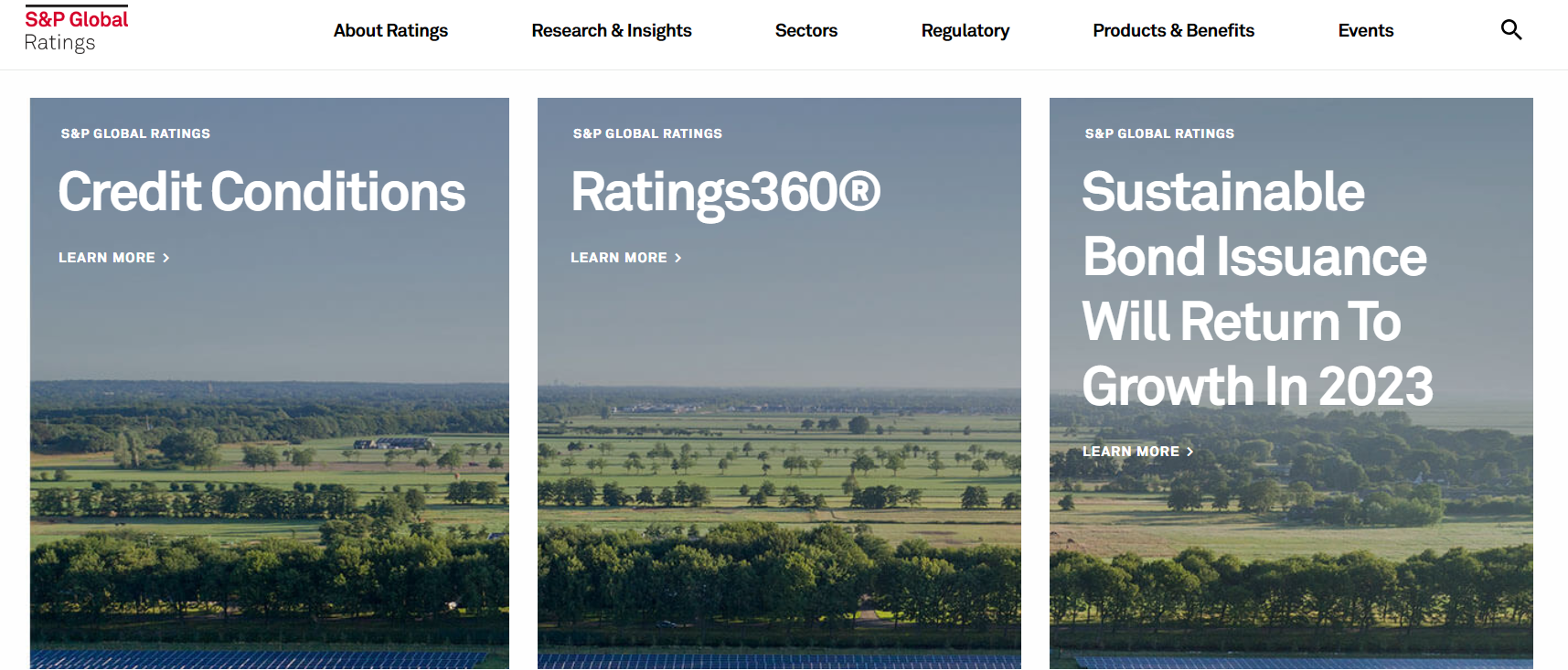Click S&P Global Ratings label on Credit Conditions card

point(135,133)
